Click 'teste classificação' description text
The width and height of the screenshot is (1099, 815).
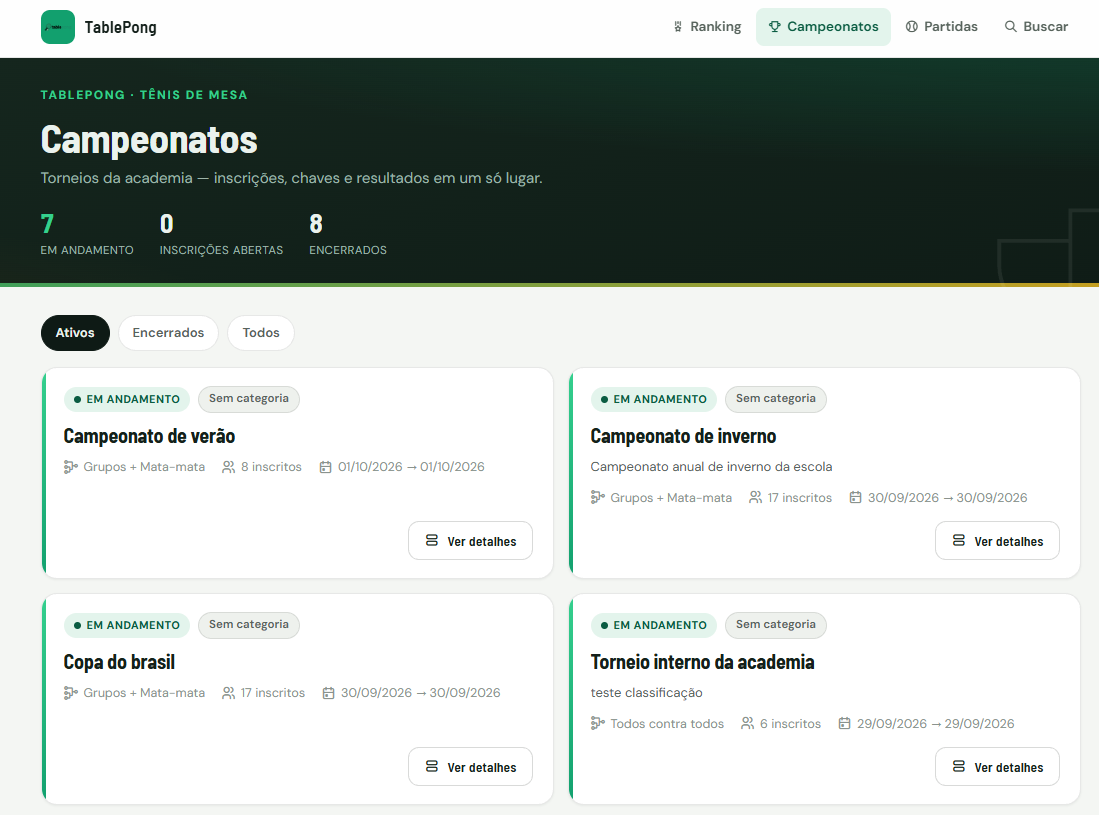(x=646, y=692)
